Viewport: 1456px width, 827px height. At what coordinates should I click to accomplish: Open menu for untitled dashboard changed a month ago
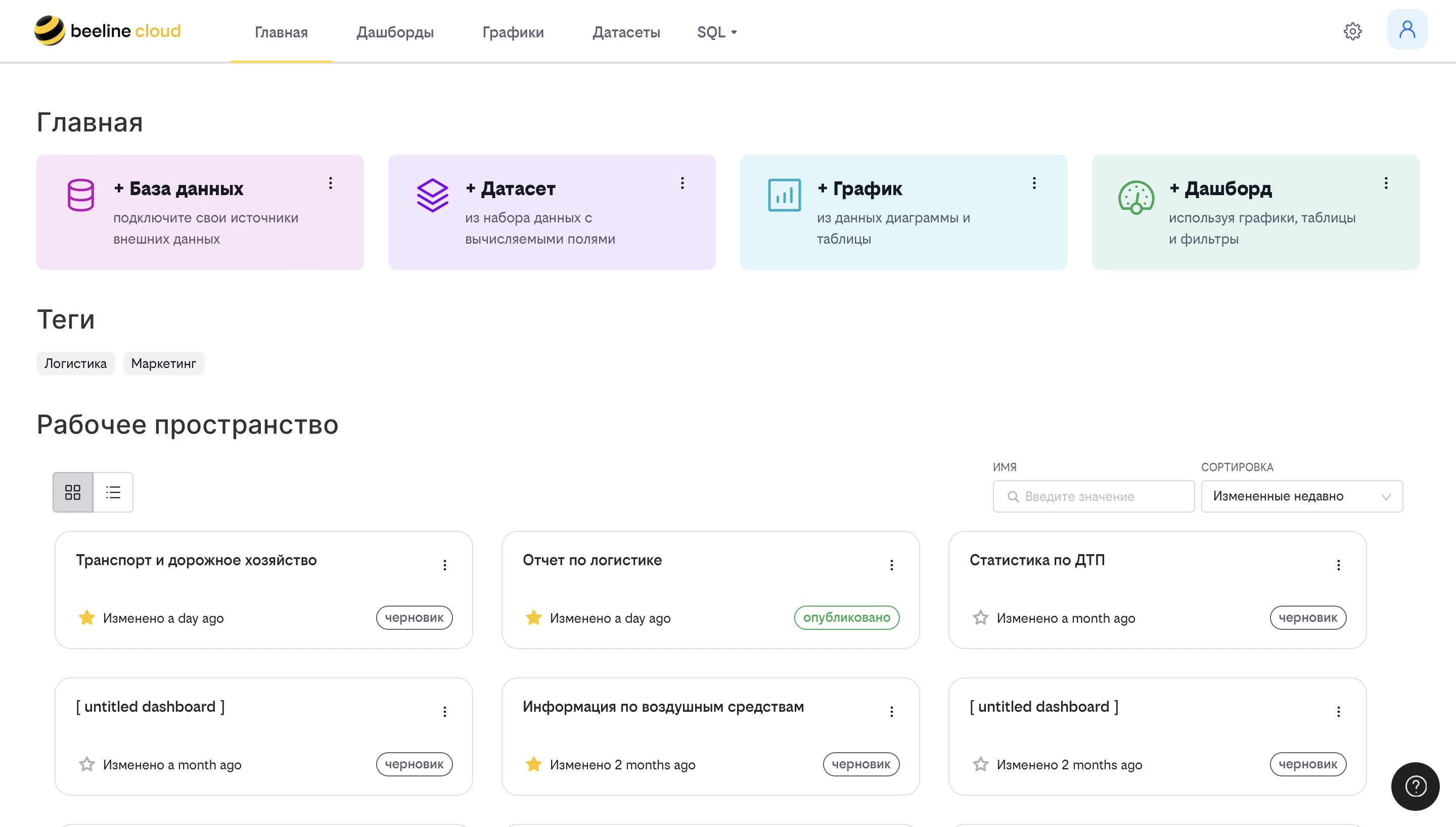point(445,711)
